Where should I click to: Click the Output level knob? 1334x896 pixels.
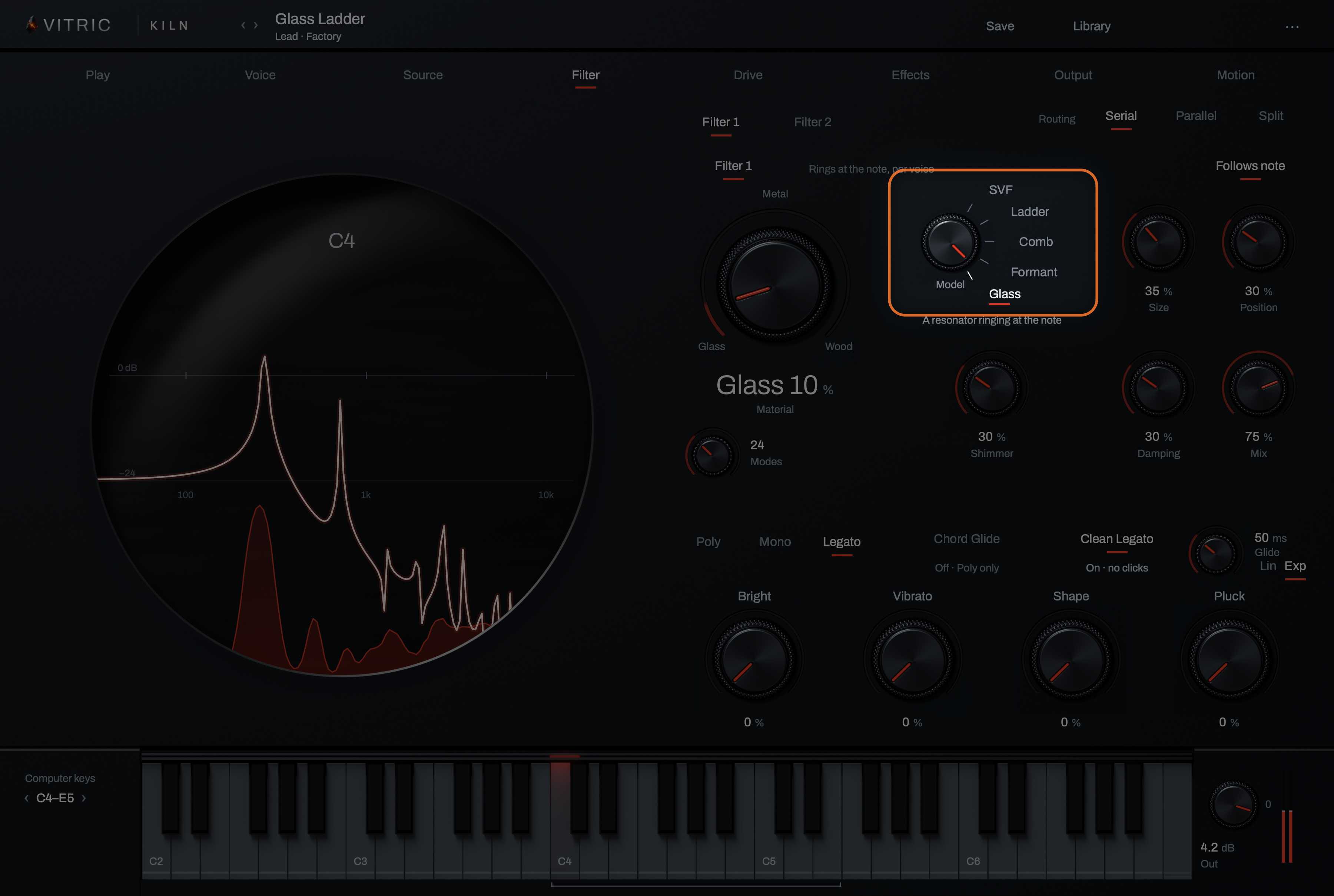pyautogui.click(x=1233, y=803)
